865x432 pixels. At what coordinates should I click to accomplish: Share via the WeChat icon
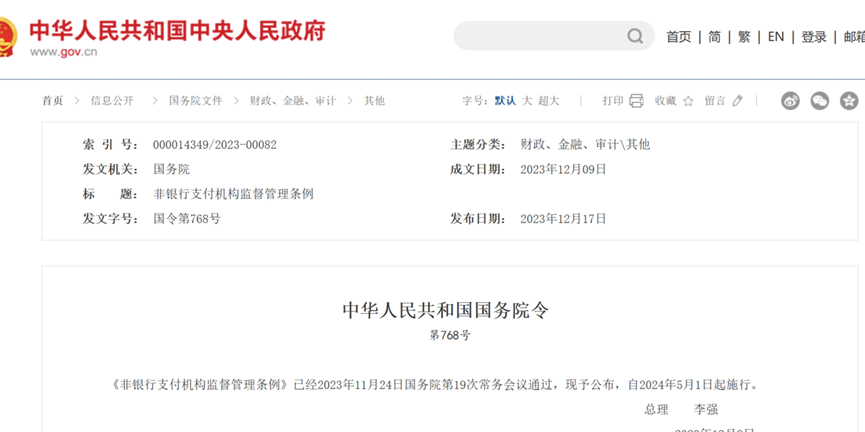click(820, 100)
